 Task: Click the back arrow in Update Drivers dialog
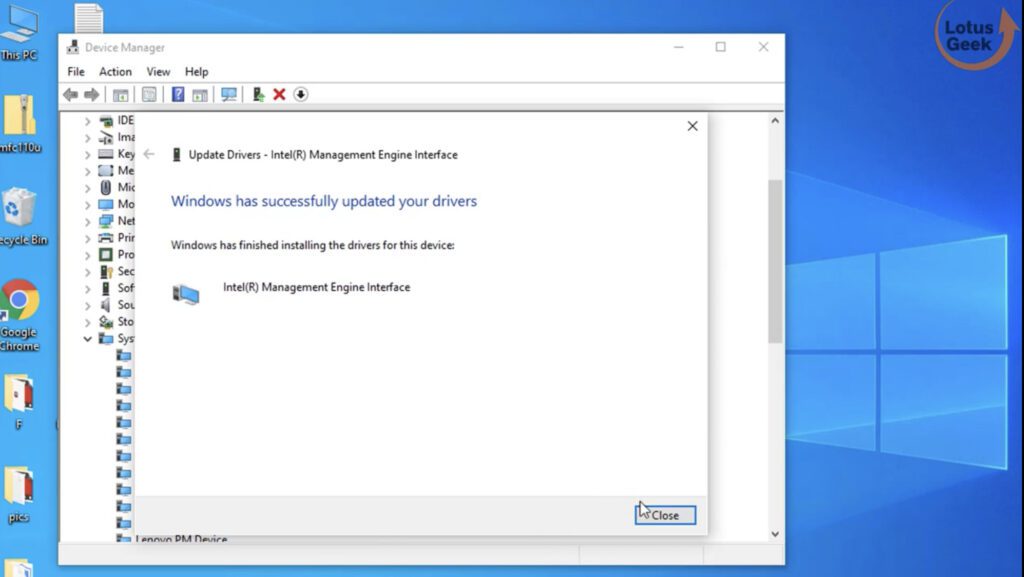click(149, 154)
